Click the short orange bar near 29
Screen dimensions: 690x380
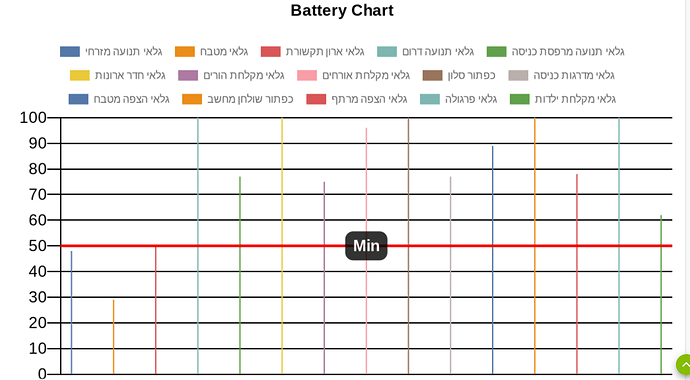(x=114, y=337)
